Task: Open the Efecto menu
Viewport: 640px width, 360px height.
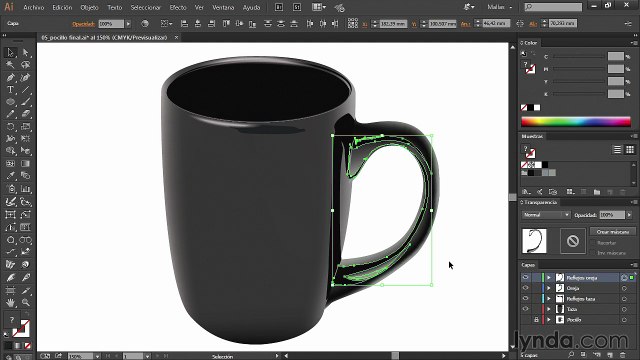Action: pos(178,7)
